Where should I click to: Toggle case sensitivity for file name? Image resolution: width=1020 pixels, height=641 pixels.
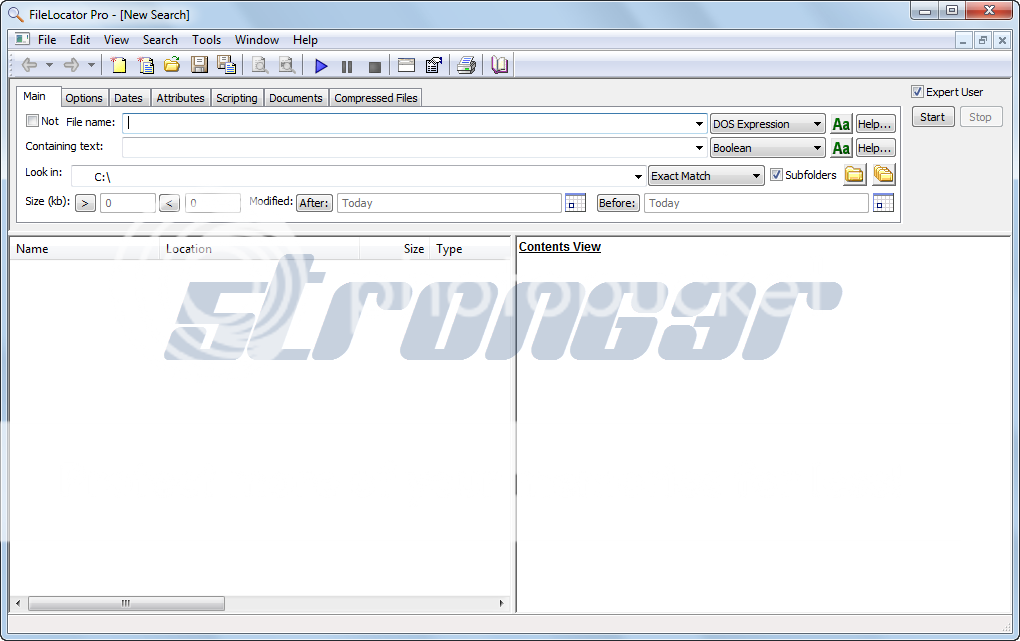coord(841,124)
